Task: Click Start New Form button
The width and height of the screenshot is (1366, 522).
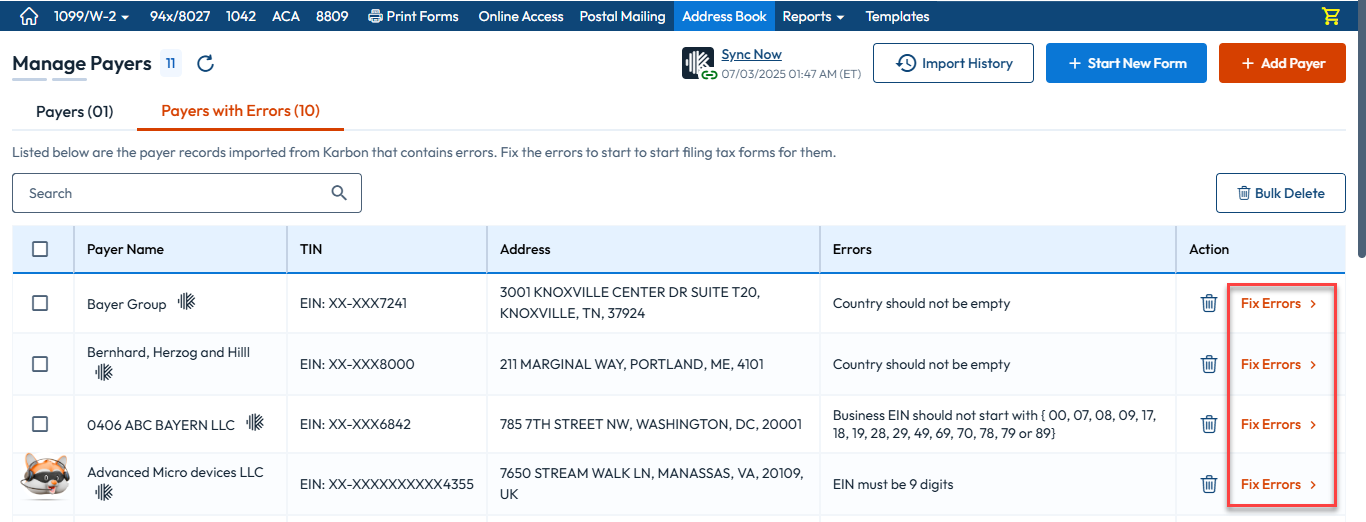Action: click(1126, 63)
